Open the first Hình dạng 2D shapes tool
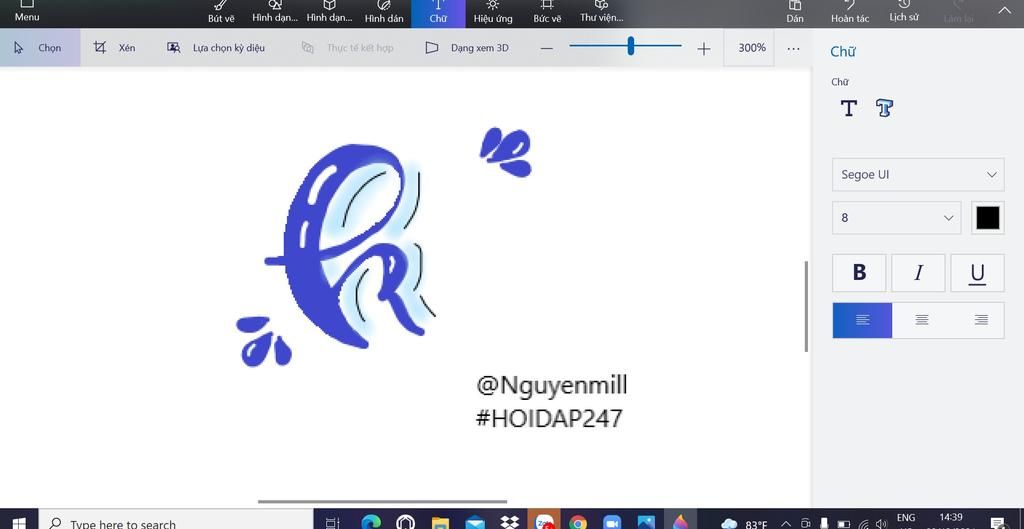 (x=275, y=13)
